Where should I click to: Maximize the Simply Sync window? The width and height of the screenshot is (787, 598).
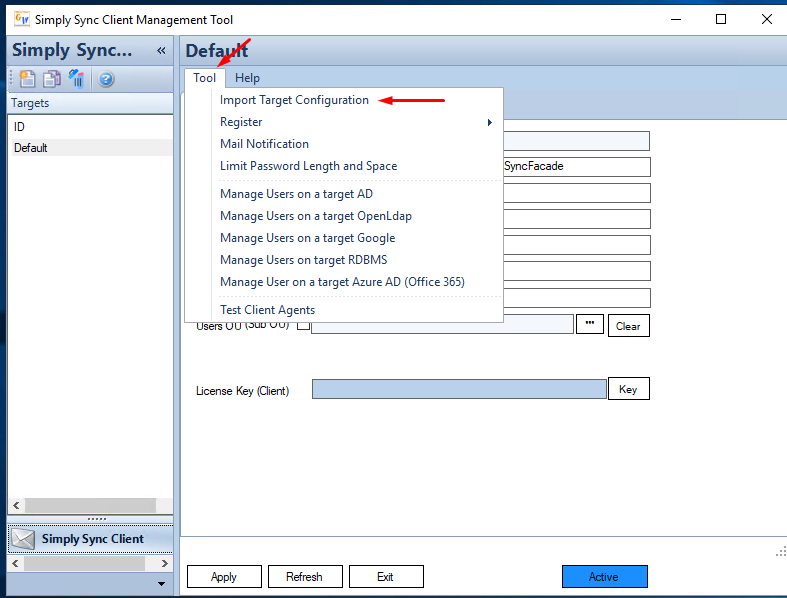tap(721, 20)
